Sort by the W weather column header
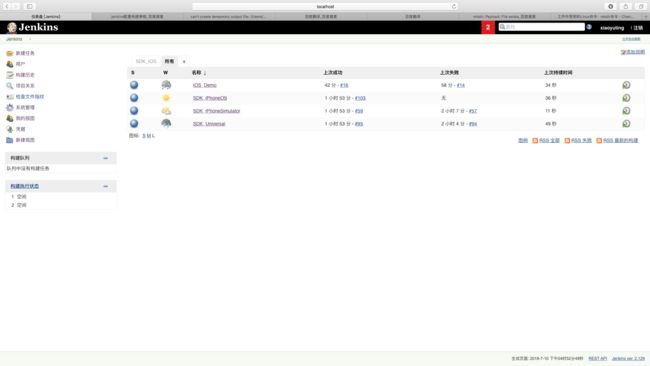This screenshot has width=650, height=366. [165, 73]
